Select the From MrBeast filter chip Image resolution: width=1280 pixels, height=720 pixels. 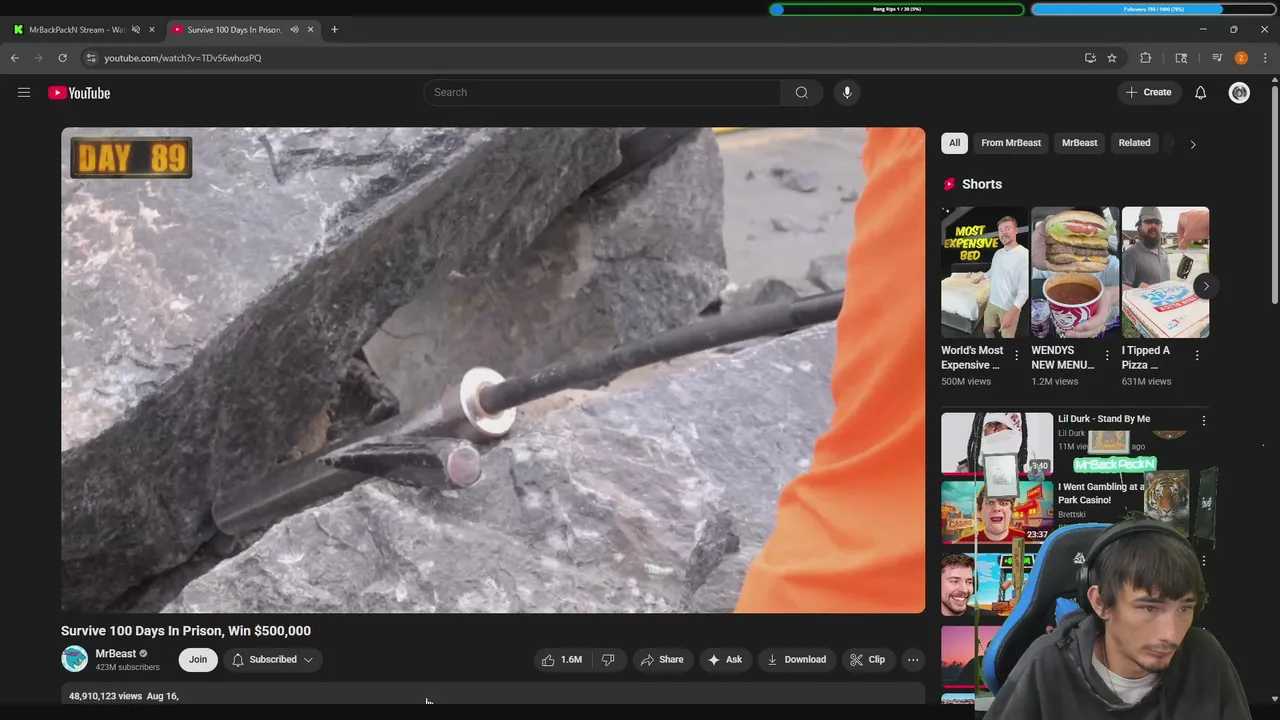1011,143
